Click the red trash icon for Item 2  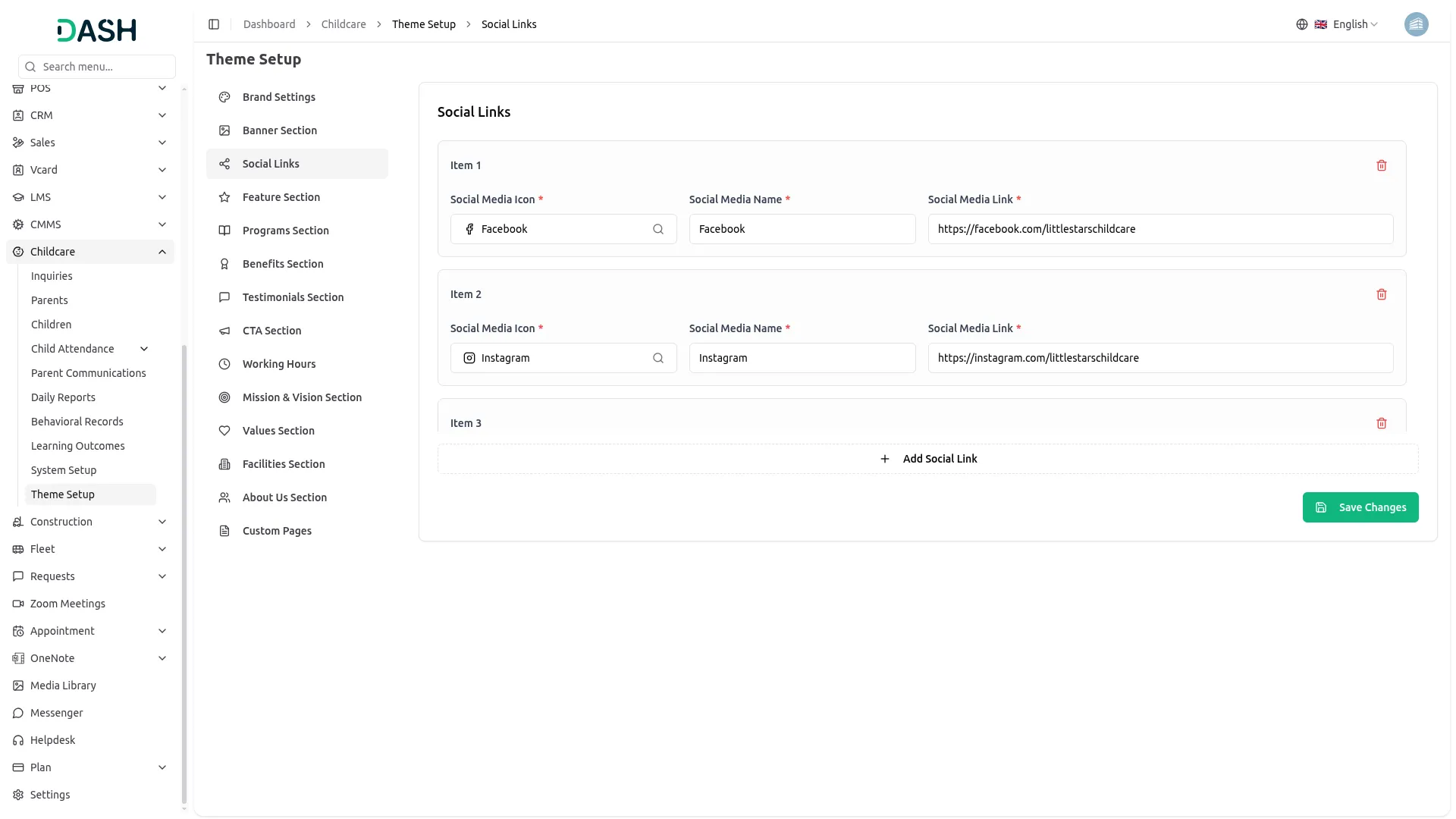pos(1381,294)
